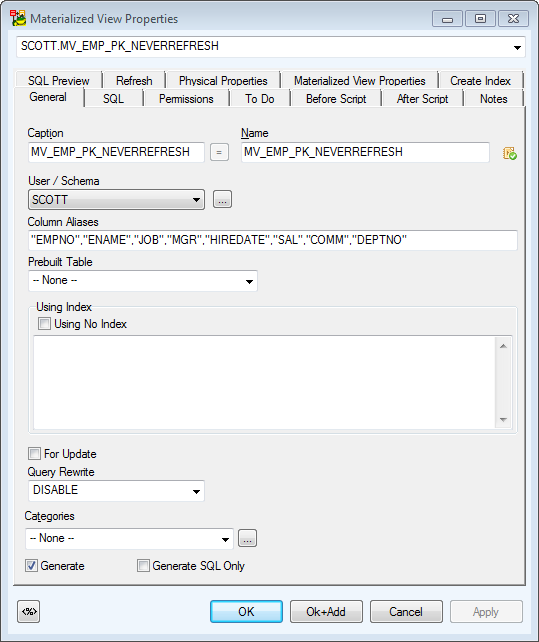This screenshot has height=642, width=539.
Task: Click the <%> macro button at bottom left
Action: pos(29,611)
